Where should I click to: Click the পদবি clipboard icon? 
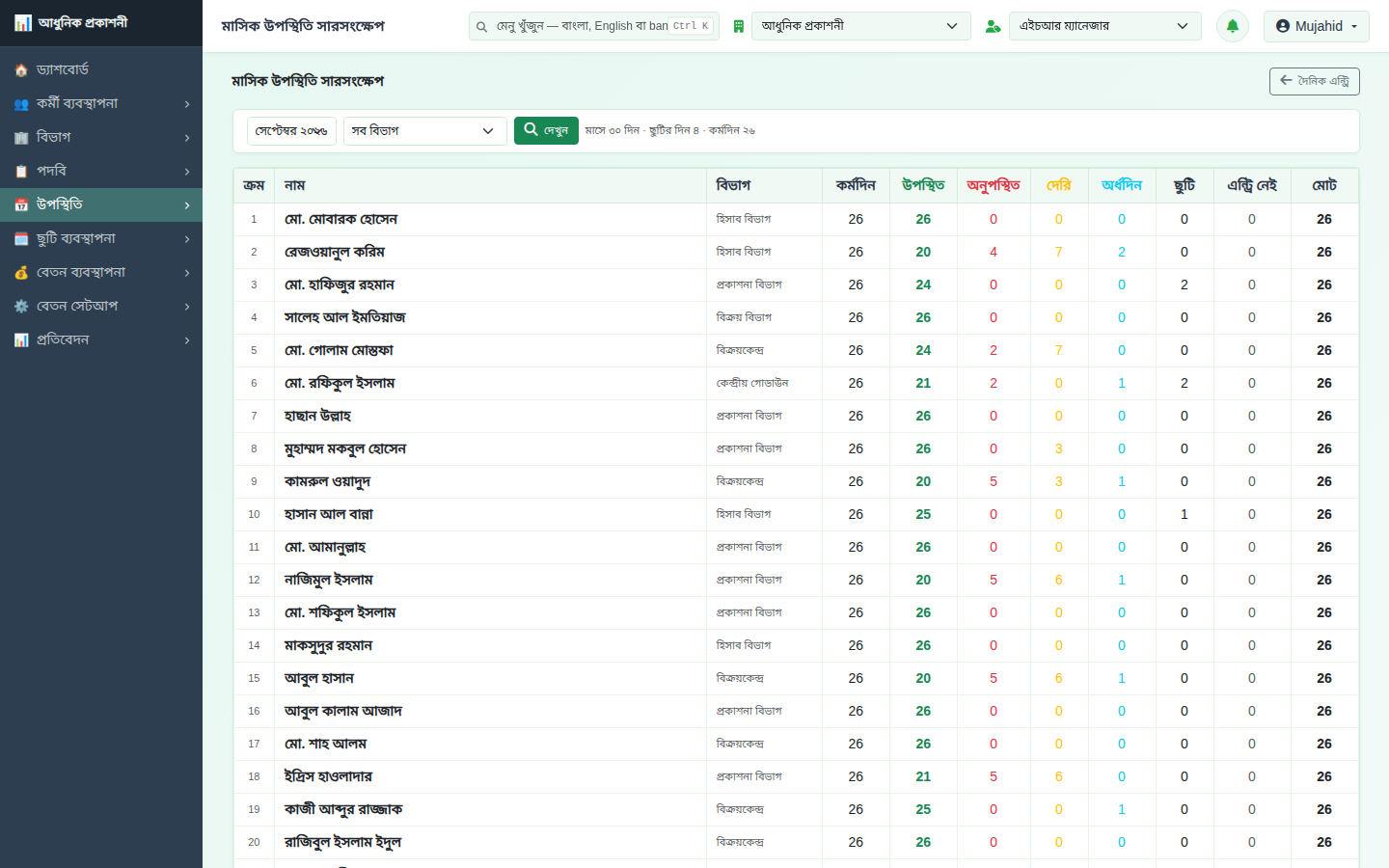(21, 172)
